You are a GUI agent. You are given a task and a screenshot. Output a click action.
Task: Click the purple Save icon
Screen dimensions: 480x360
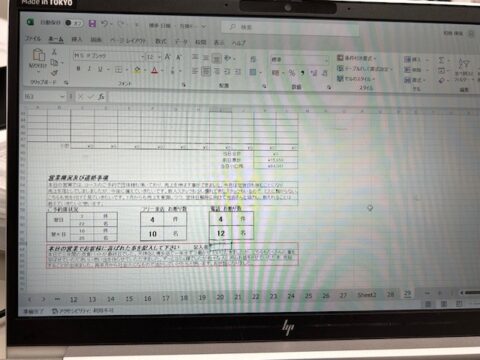[92, 23]
